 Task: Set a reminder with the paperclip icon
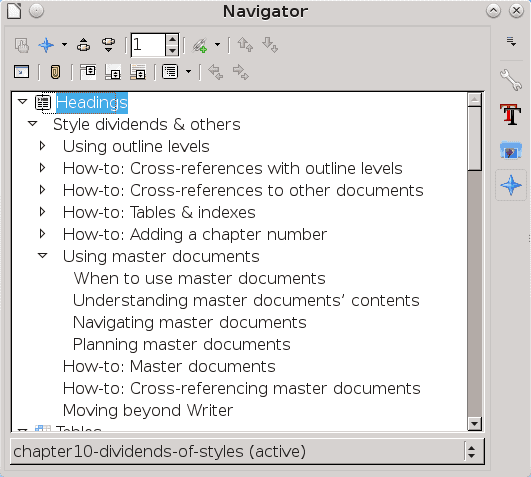tap(55, 72)
